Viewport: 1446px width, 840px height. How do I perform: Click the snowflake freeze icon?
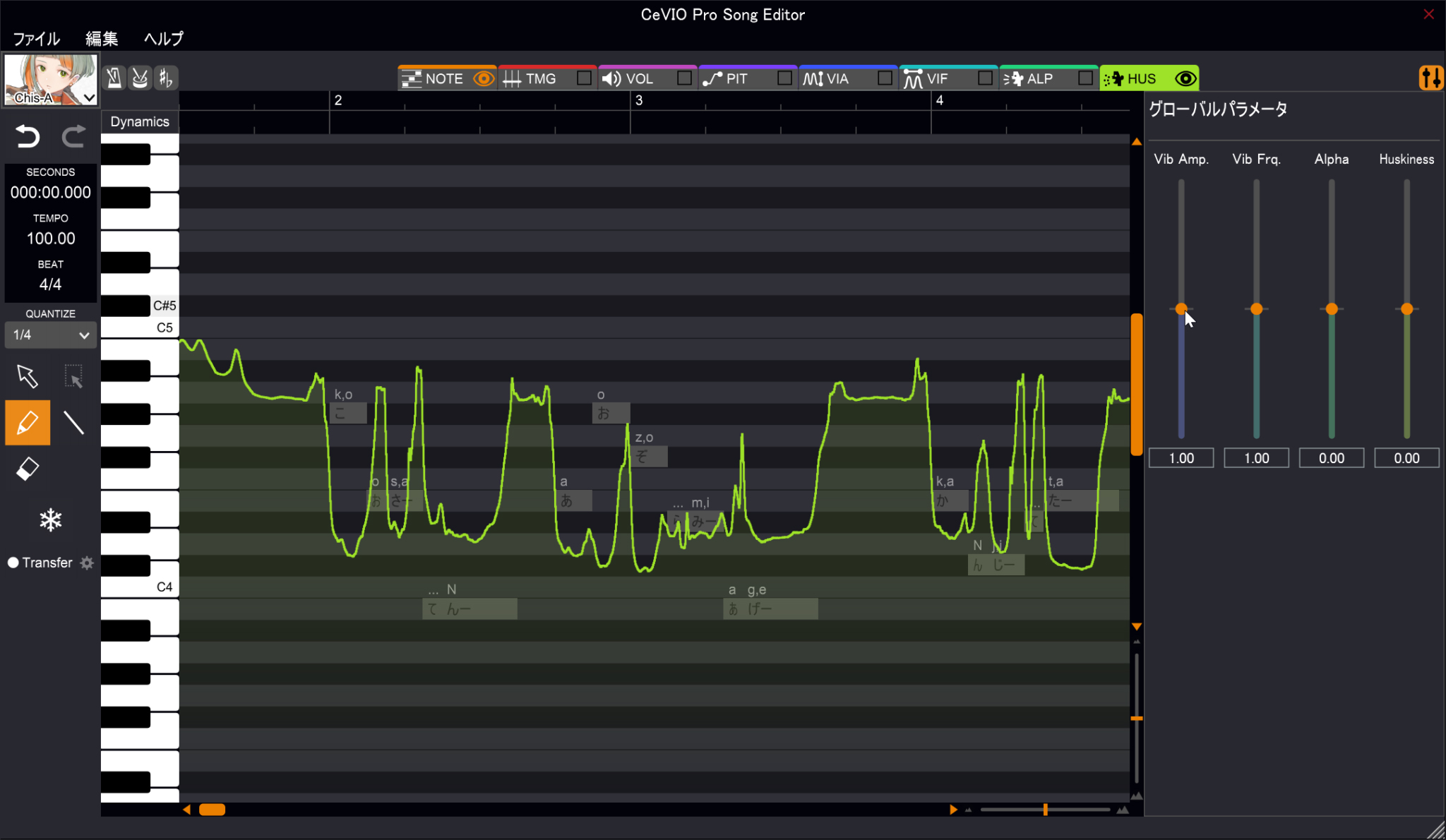point(50,520)
